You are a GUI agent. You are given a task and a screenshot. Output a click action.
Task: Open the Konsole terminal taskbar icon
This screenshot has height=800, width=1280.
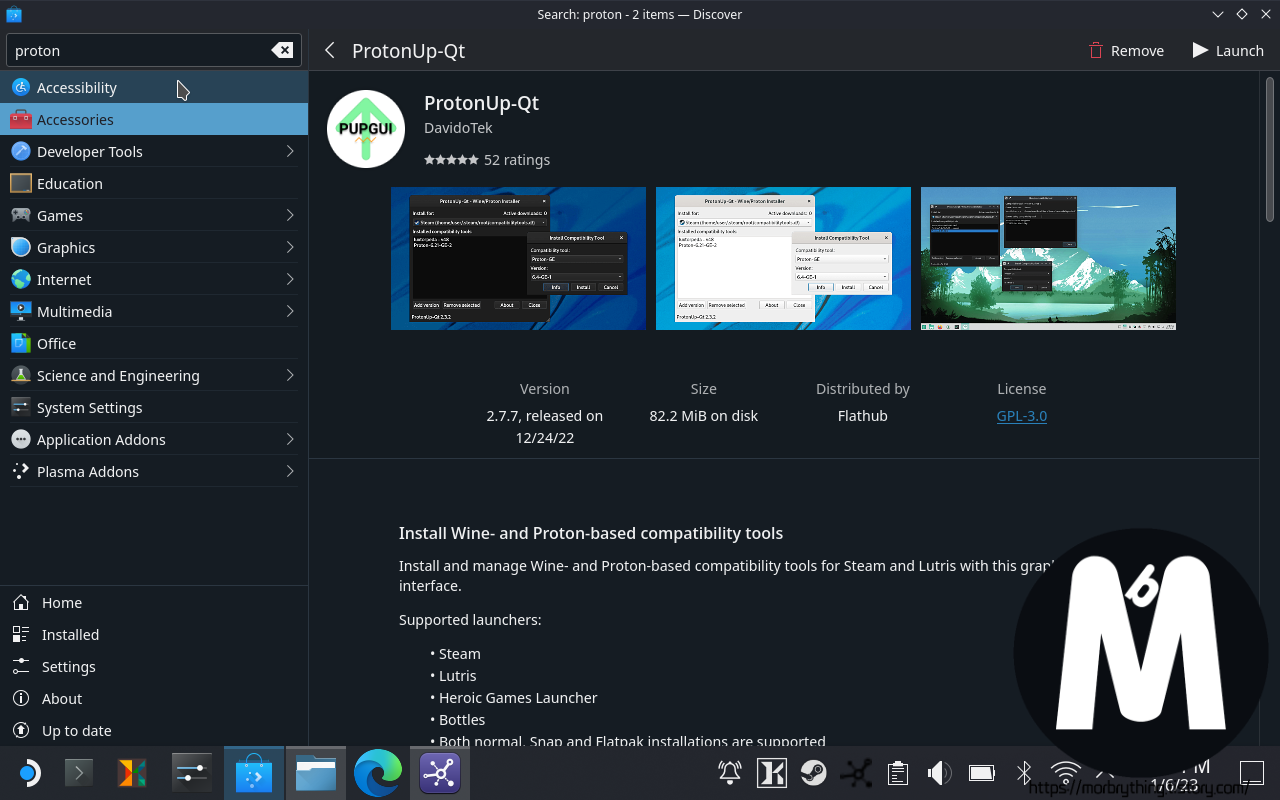pos(79,773)
